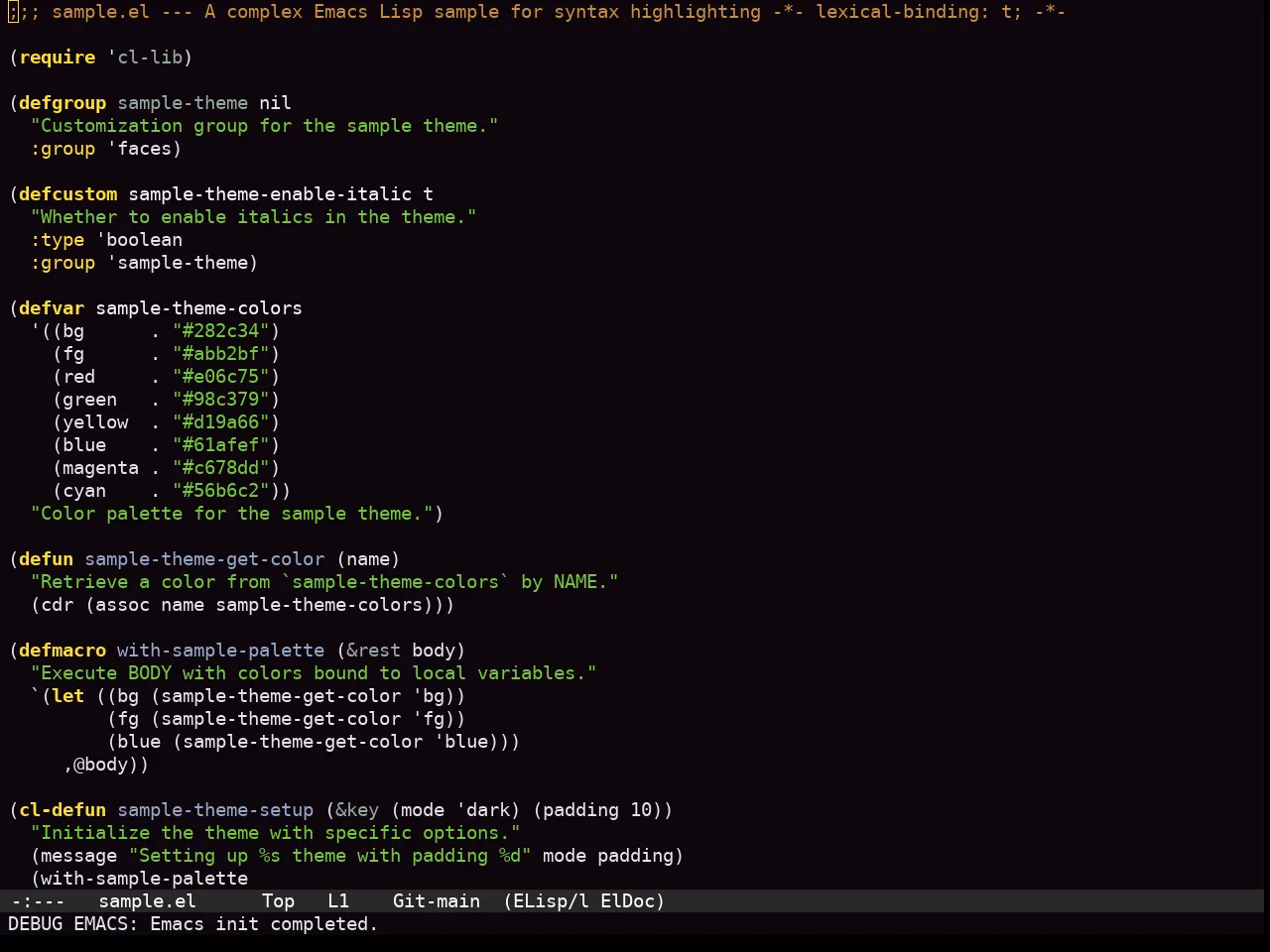Click the 'defcustom' keyword
This screenshot has height=952, width=1270.
(68, 194)
